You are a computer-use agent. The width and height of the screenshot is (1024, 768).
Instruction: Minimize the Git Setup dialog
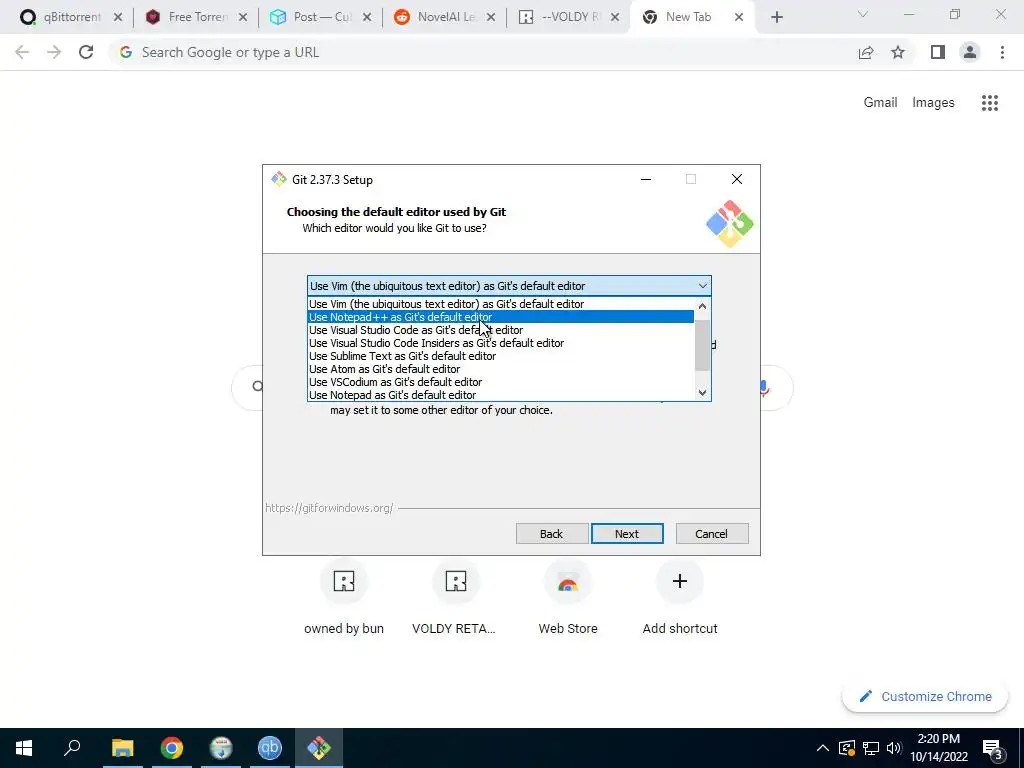pos(646,179)
